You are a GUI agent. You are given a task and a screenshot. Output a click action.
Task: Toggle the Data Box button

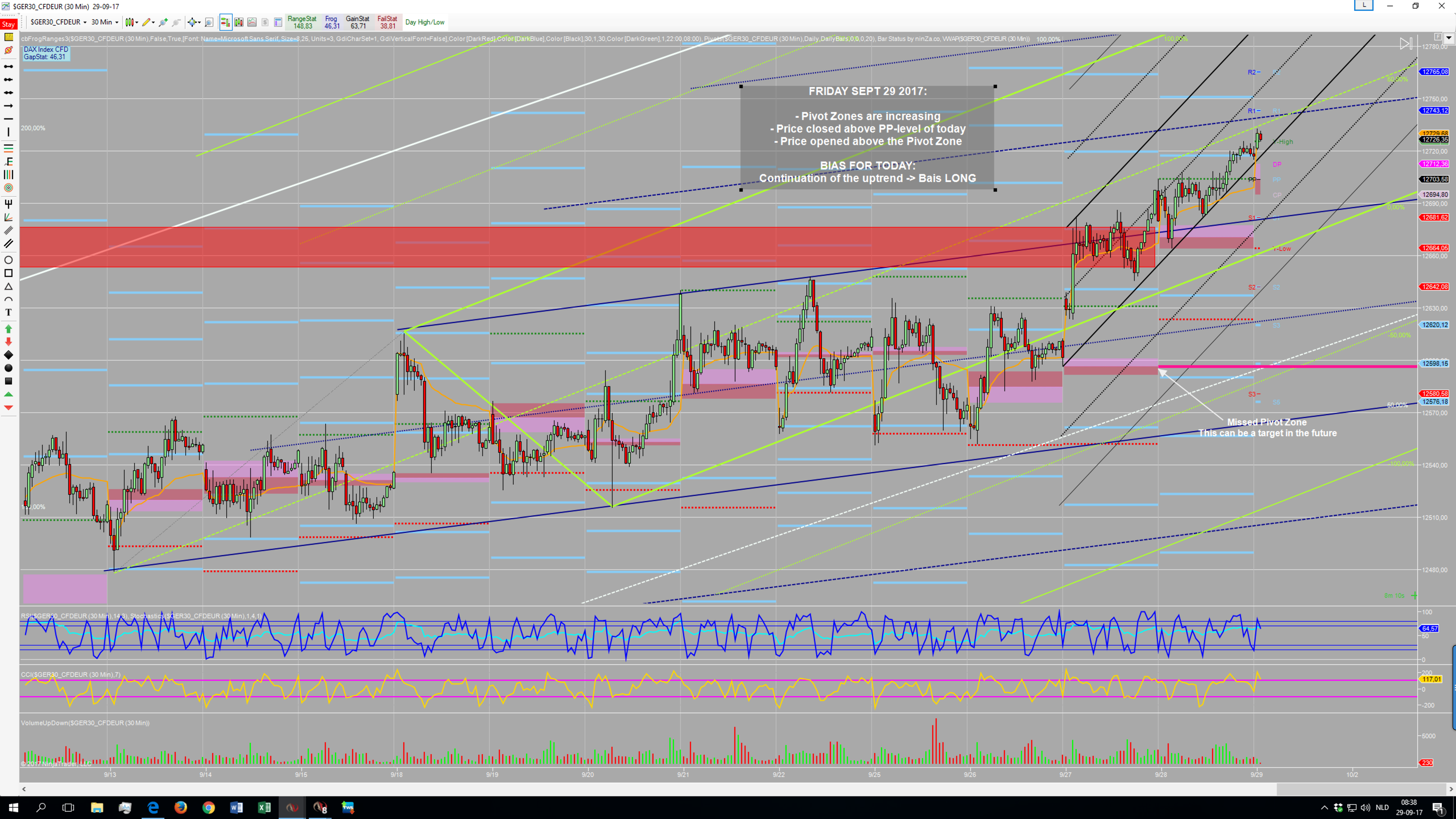(x=278, y=22)
